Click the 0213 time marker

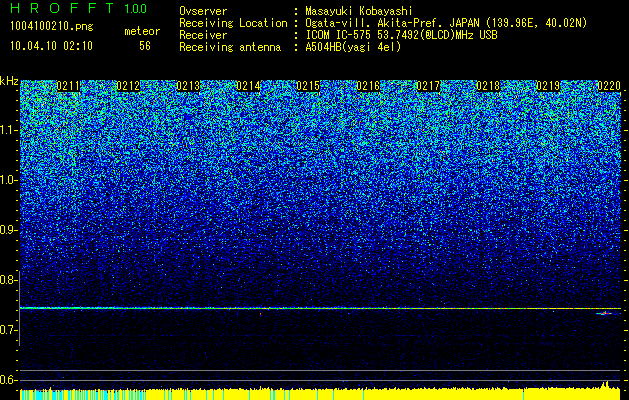188,86
